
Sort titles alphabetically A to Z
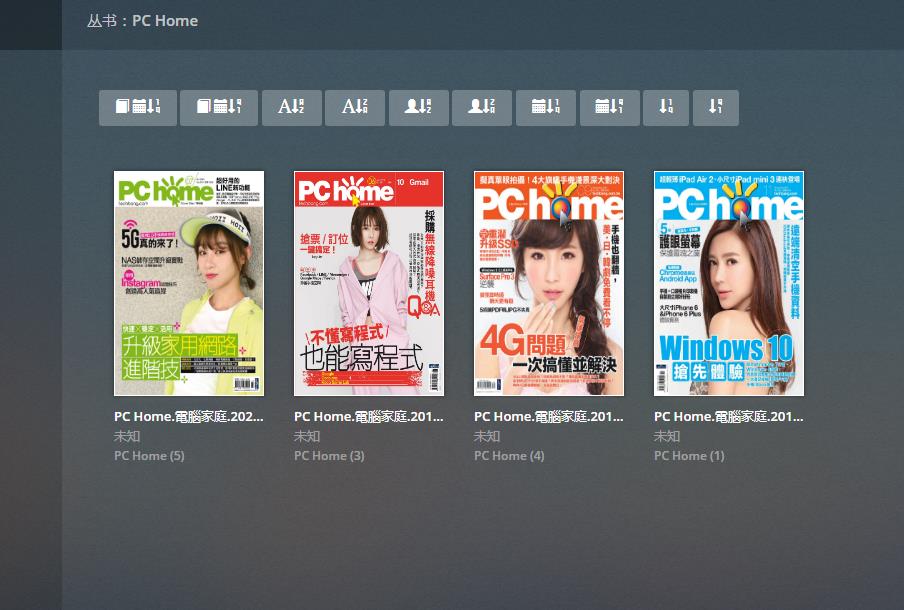[x=292, y=108]
